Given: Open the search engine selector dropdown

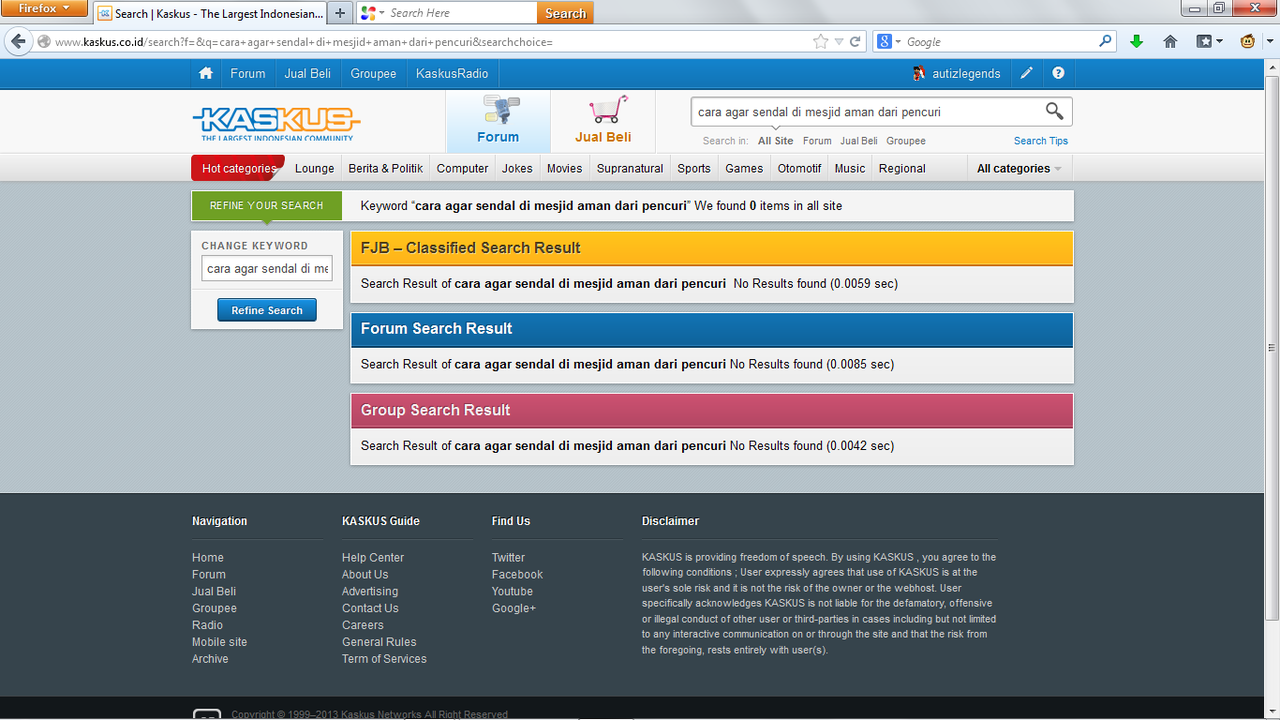Looking at the screenshot, I should [x=898, y=42].
